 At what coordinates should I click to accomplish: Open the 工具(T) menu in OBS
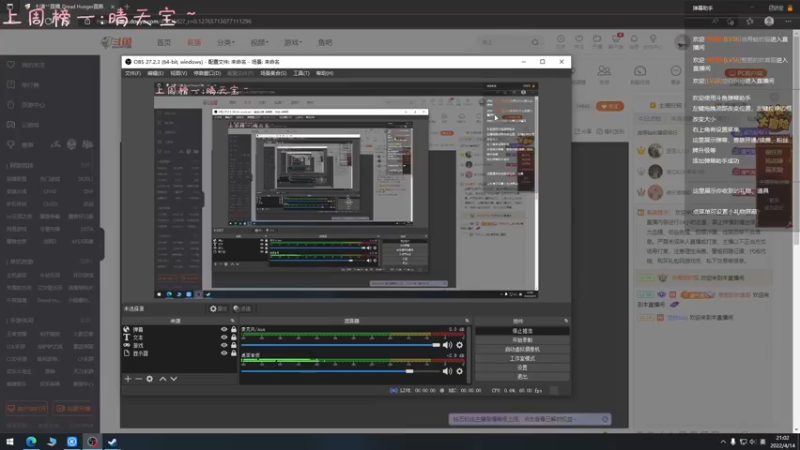pos(301,73)
